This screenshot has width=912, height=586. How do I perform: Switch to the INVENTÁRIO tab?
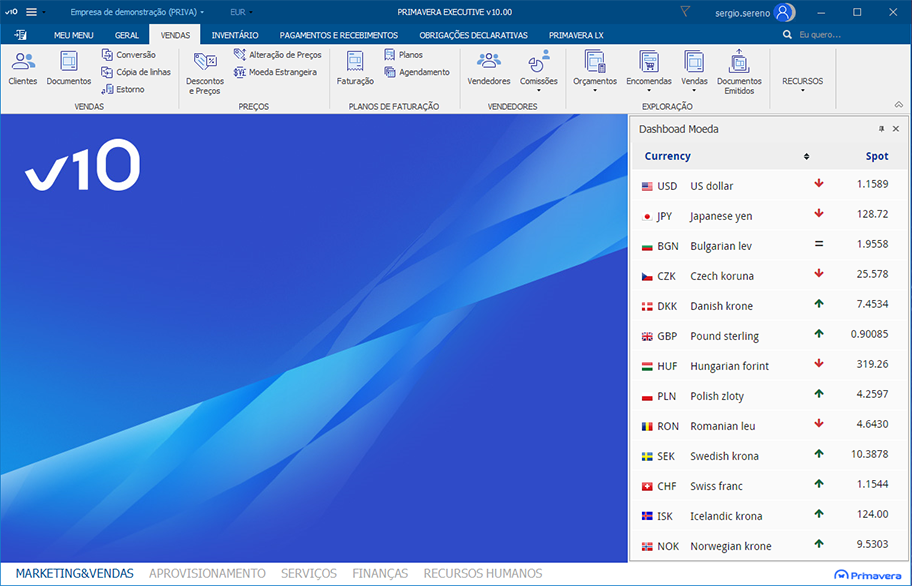coord(235,35)
